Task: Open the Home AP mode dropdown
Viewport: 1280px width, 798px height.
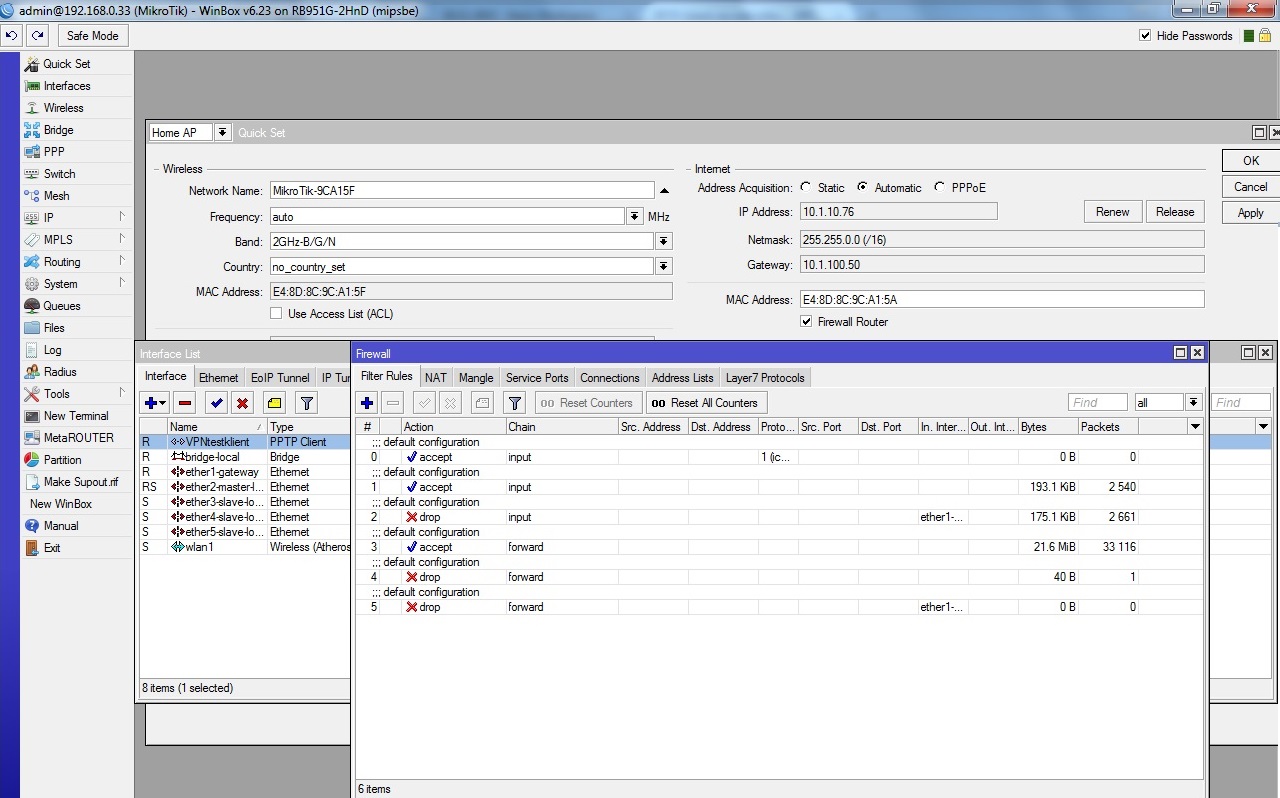Action: point(223,133)
